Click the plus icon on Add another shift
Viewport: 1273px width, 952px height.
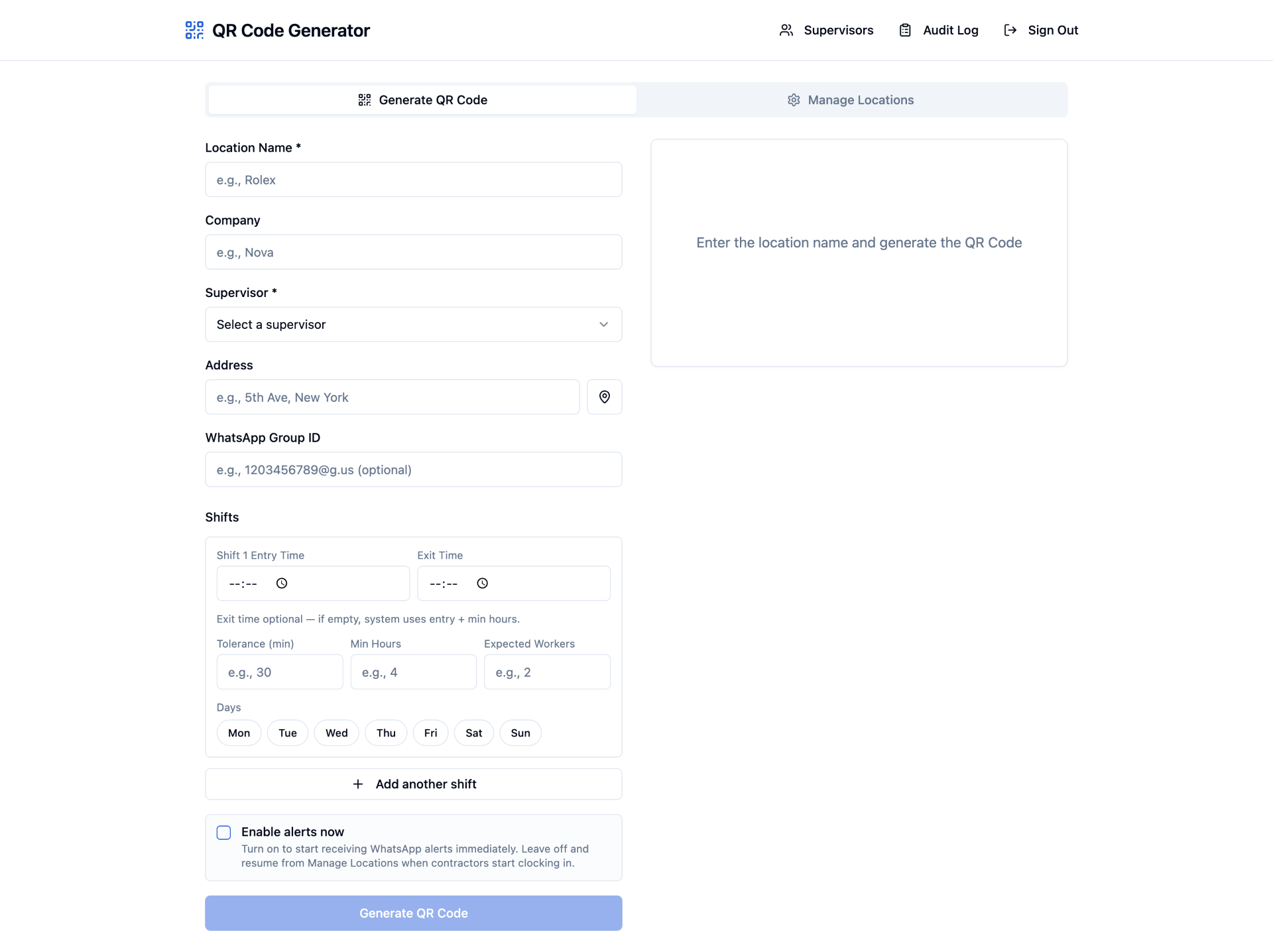click(x=358, y=784)
